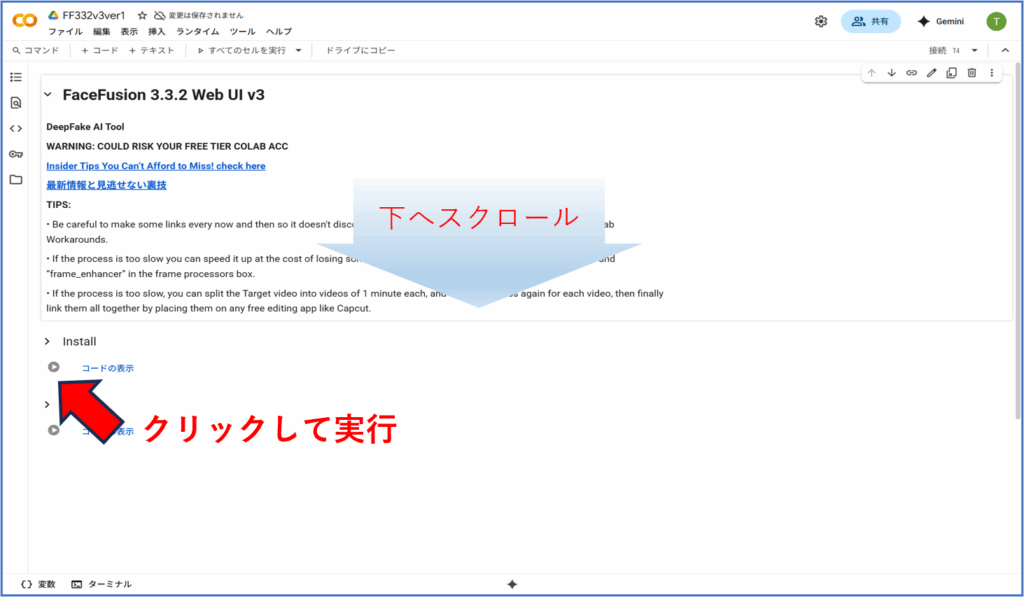1024x597 pixels.
Task: Click すべてのセルを実行 run all
Action: (x=242, y=50)
